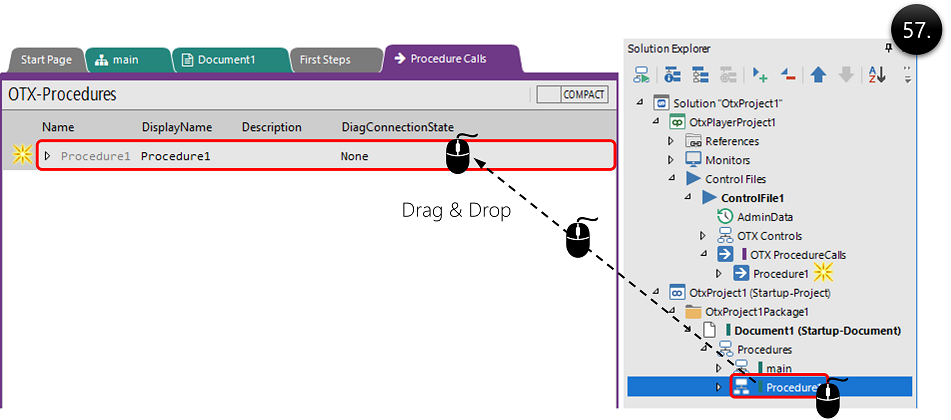Click the blue up arrow toolbar icon

[818, 76]
